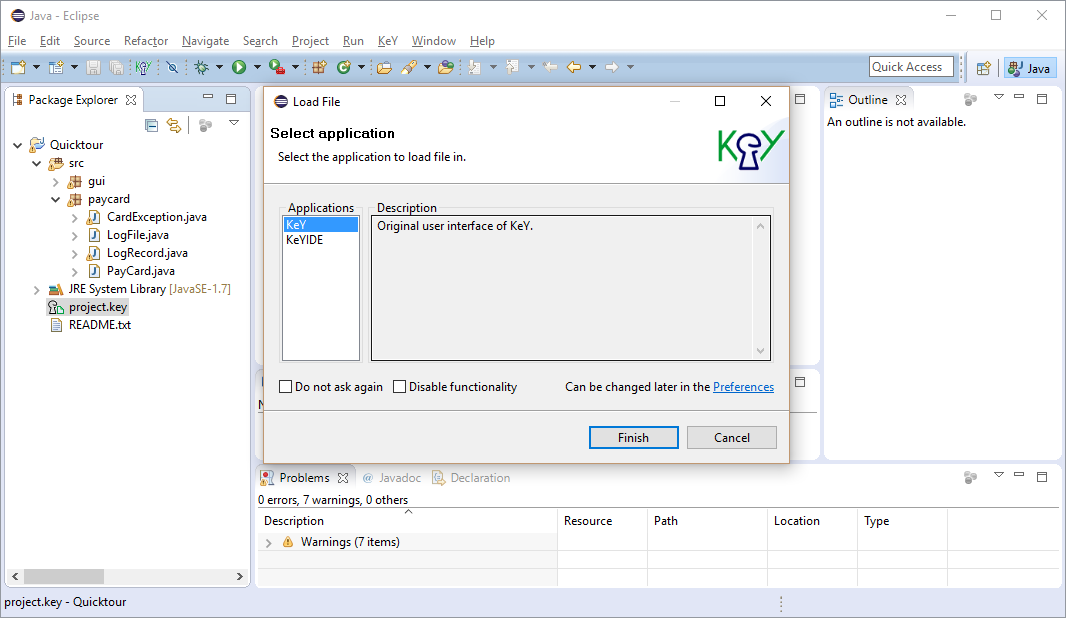Expand the gui package node
The height and width of the screenshot is (618, 1066).
click(56, 182)
